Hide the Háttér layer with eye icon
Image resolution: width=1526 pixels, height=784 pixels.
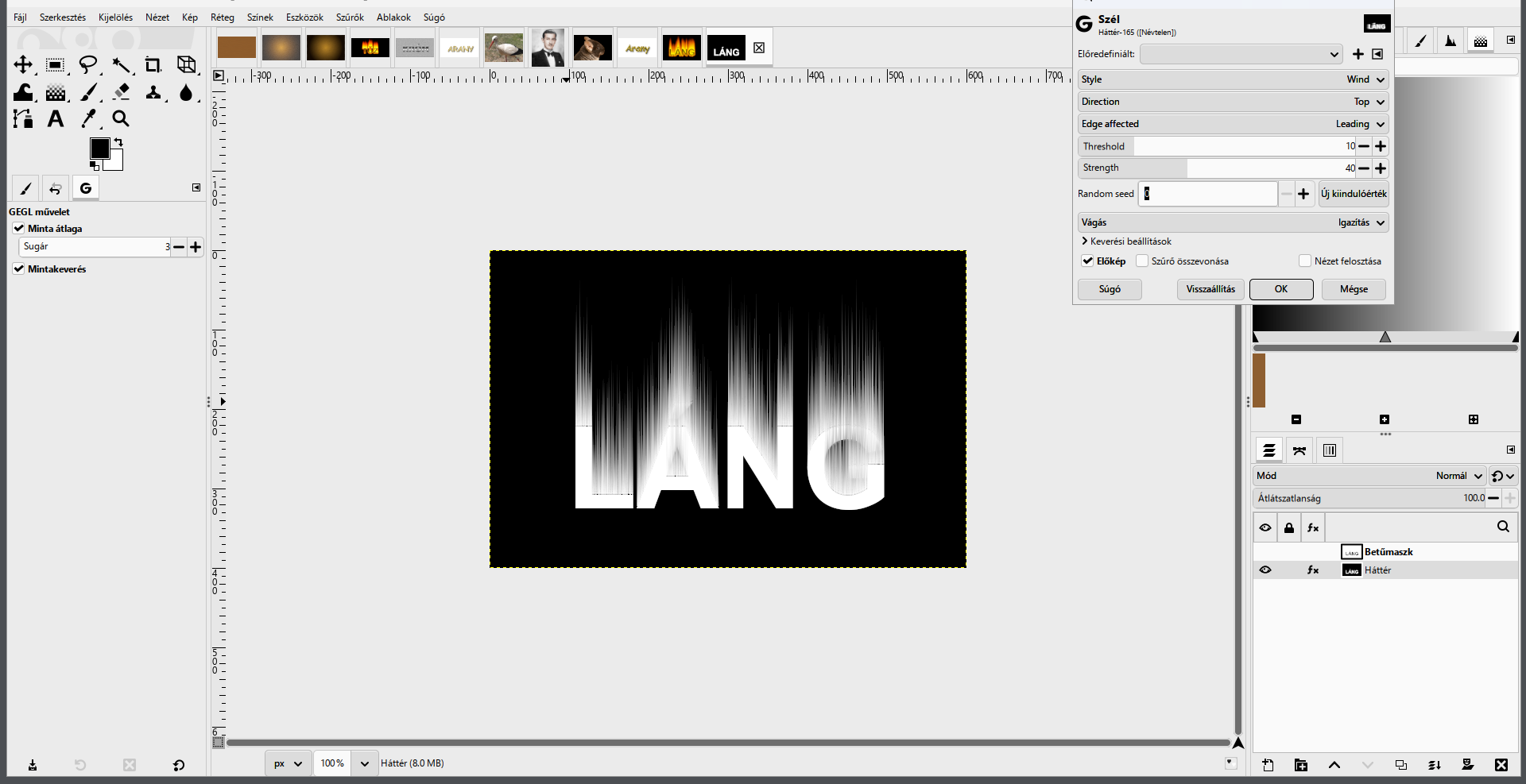tap(1265, 570)
